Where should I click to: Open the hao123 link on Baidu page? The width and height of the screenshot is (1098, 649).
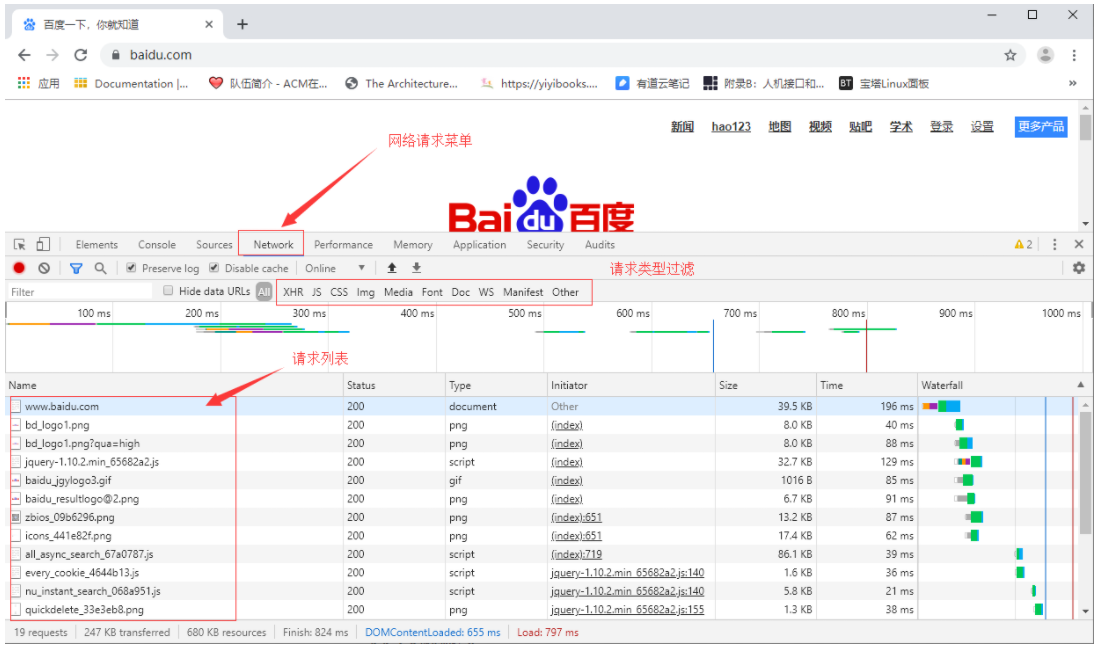pos(731,127)
